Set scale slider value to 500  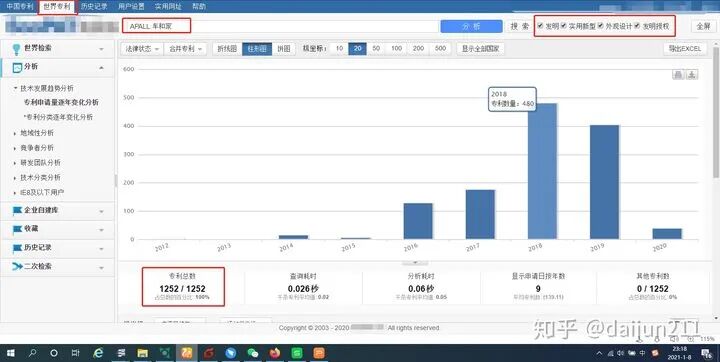pyautogui.click(x=440, y=48)
